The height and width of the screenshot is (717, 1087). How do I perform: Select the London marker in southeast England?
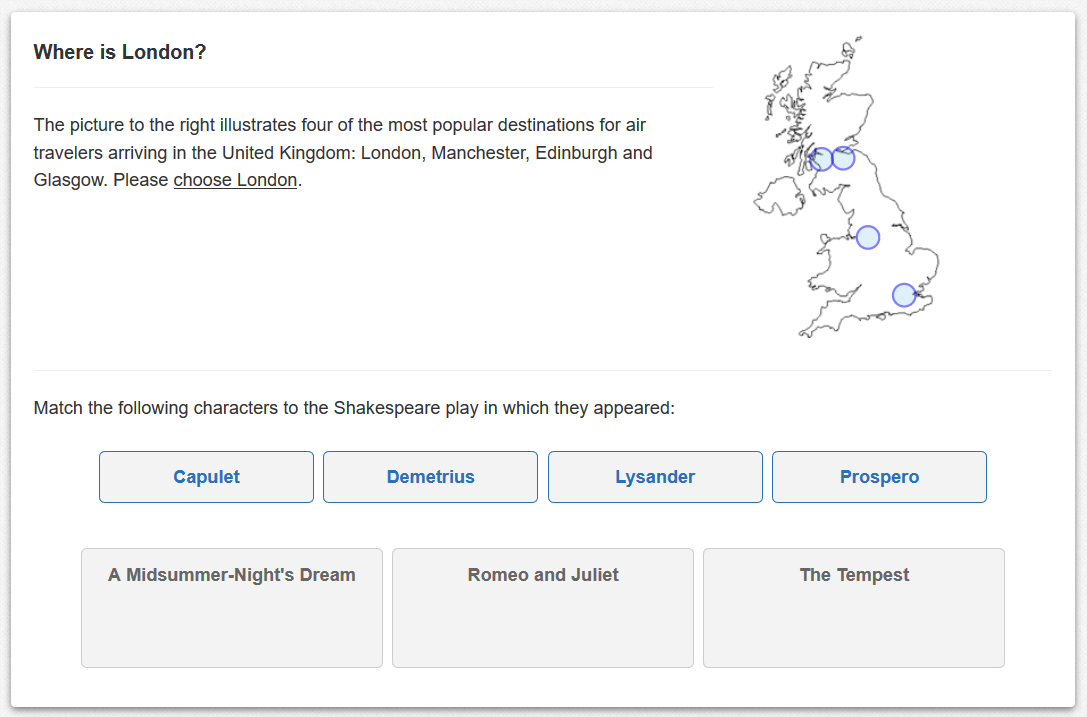tap(904, 295)
